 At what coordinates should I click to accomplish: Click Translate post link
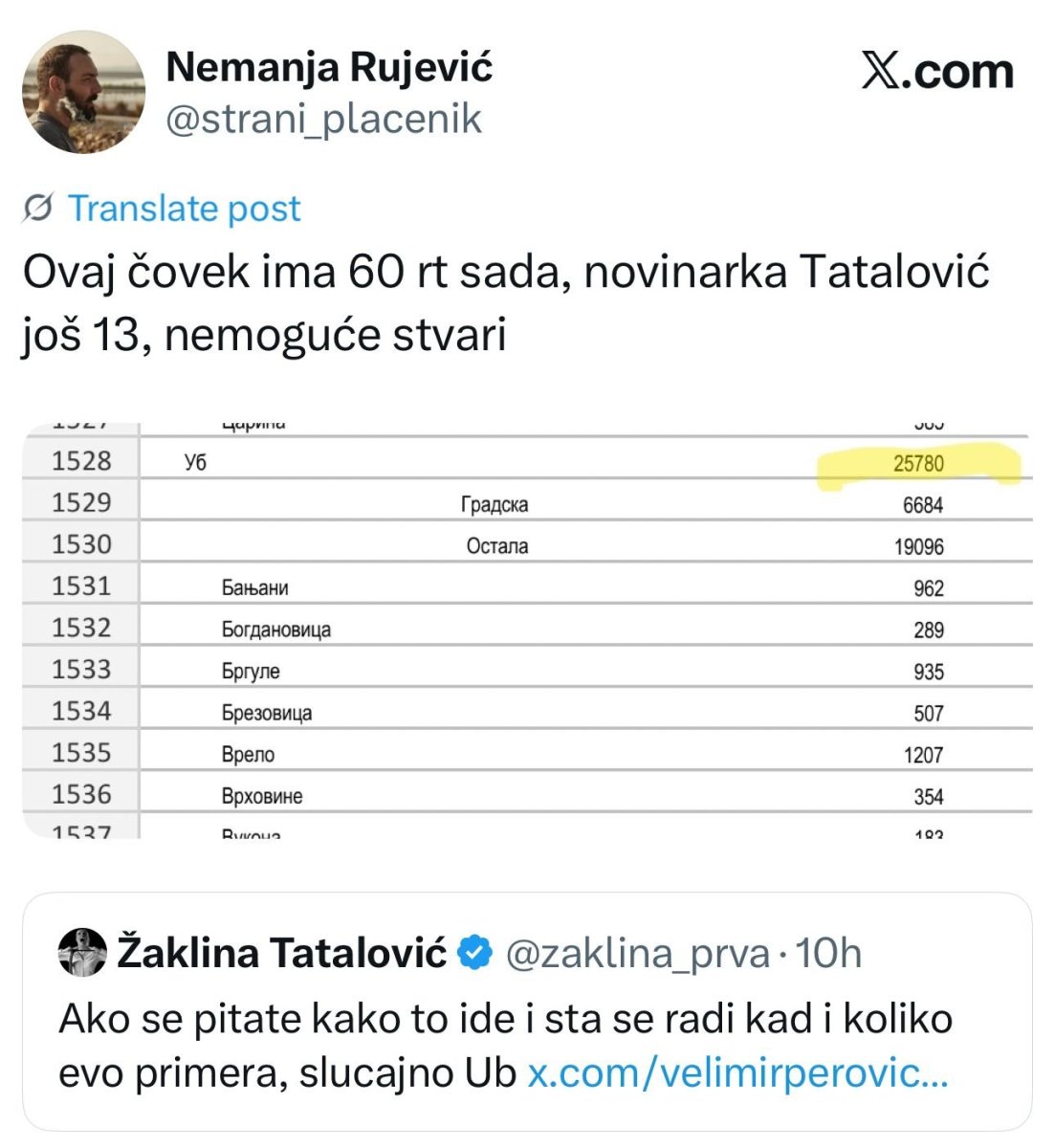tap(184, 208)
